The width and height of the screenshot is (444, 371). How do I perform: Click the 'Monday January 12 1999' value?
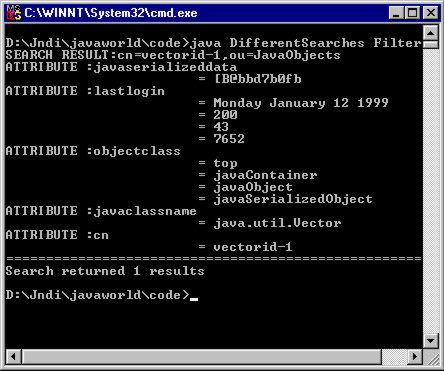point(301,103)
